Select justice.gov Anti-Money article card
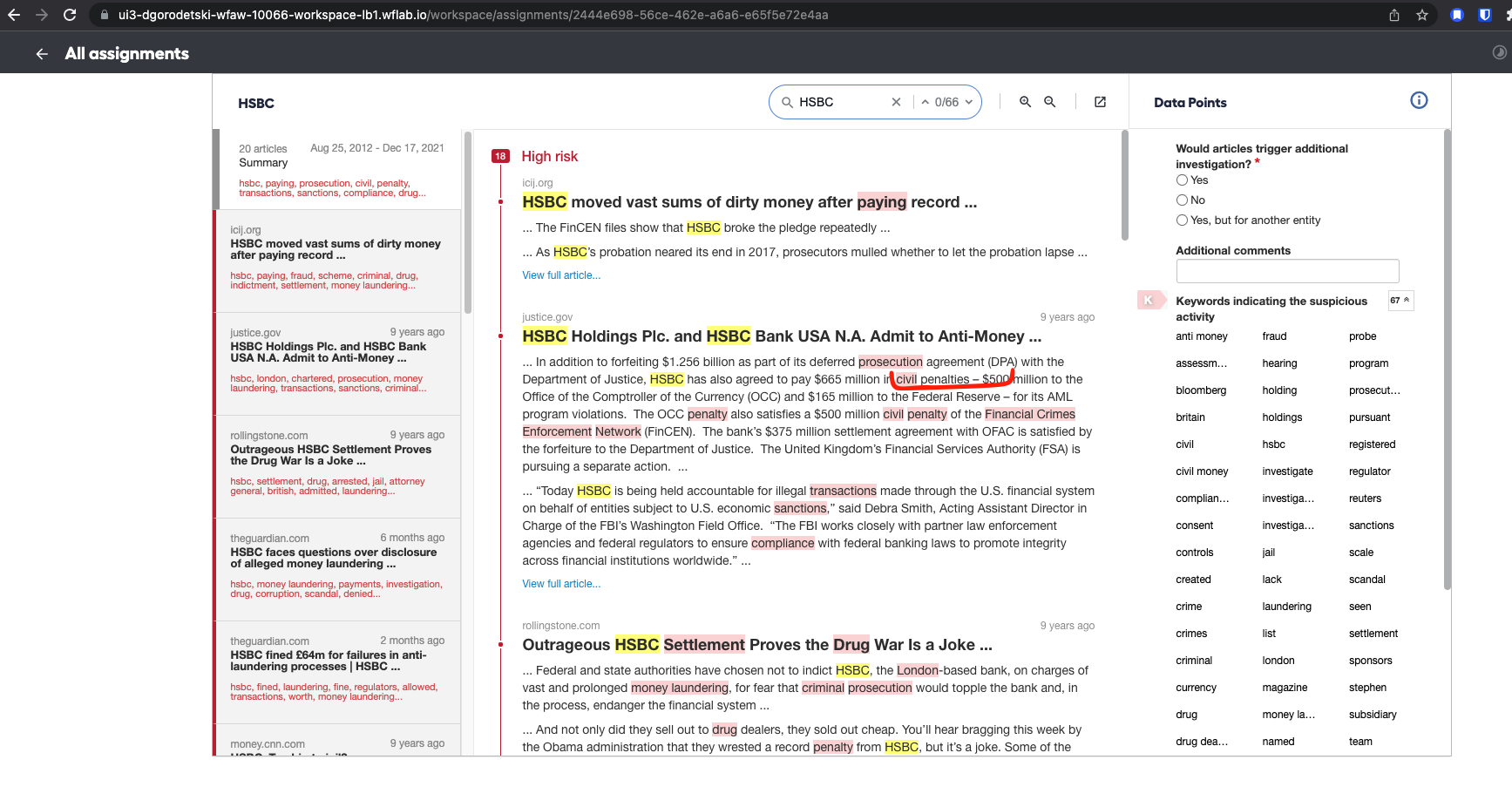This screenshot has width=1512, height=807. [338, 363]
